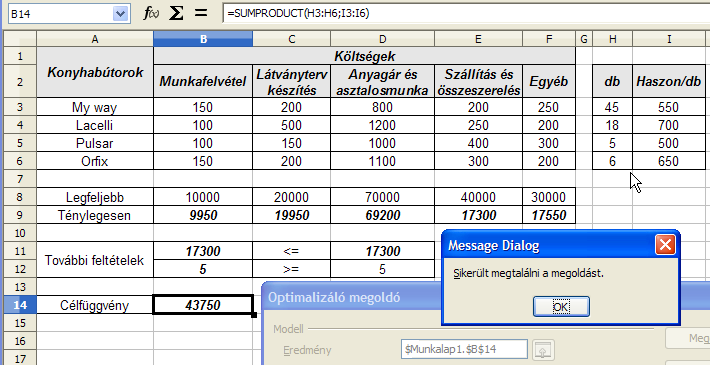Screen dimensions: 710x365
Task: Click the cell with 17550
Action: 549,215
